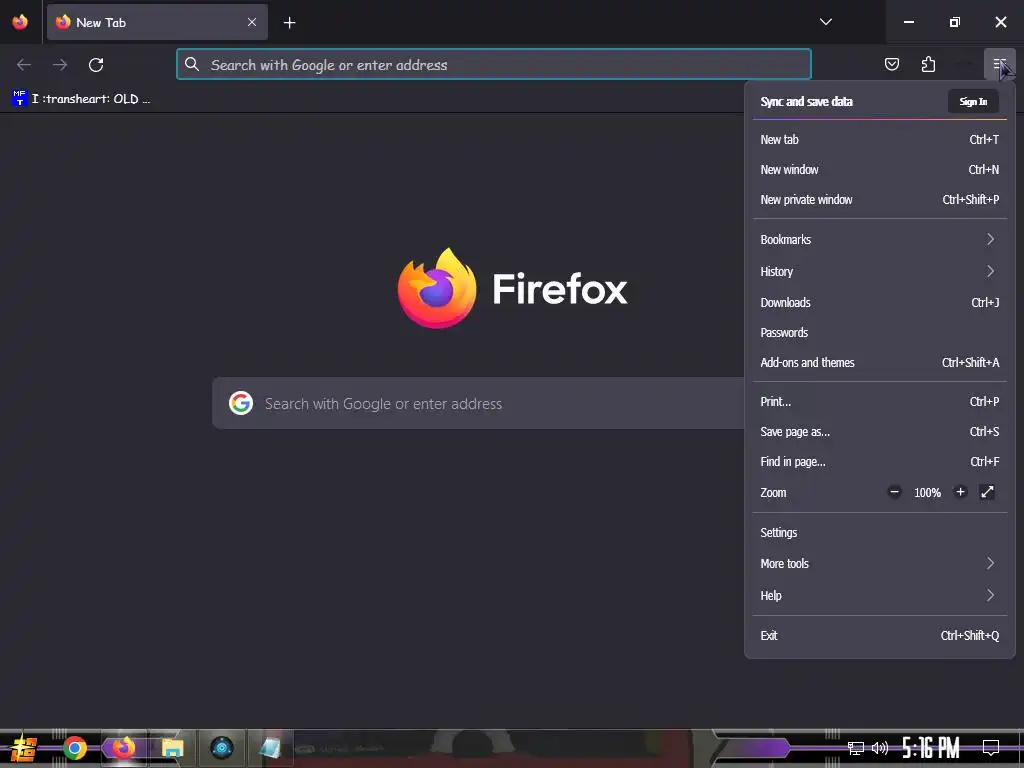Viewport: 1024px width, 768px height.
Task: Open the volume tray icon
Action: (880, 748)
